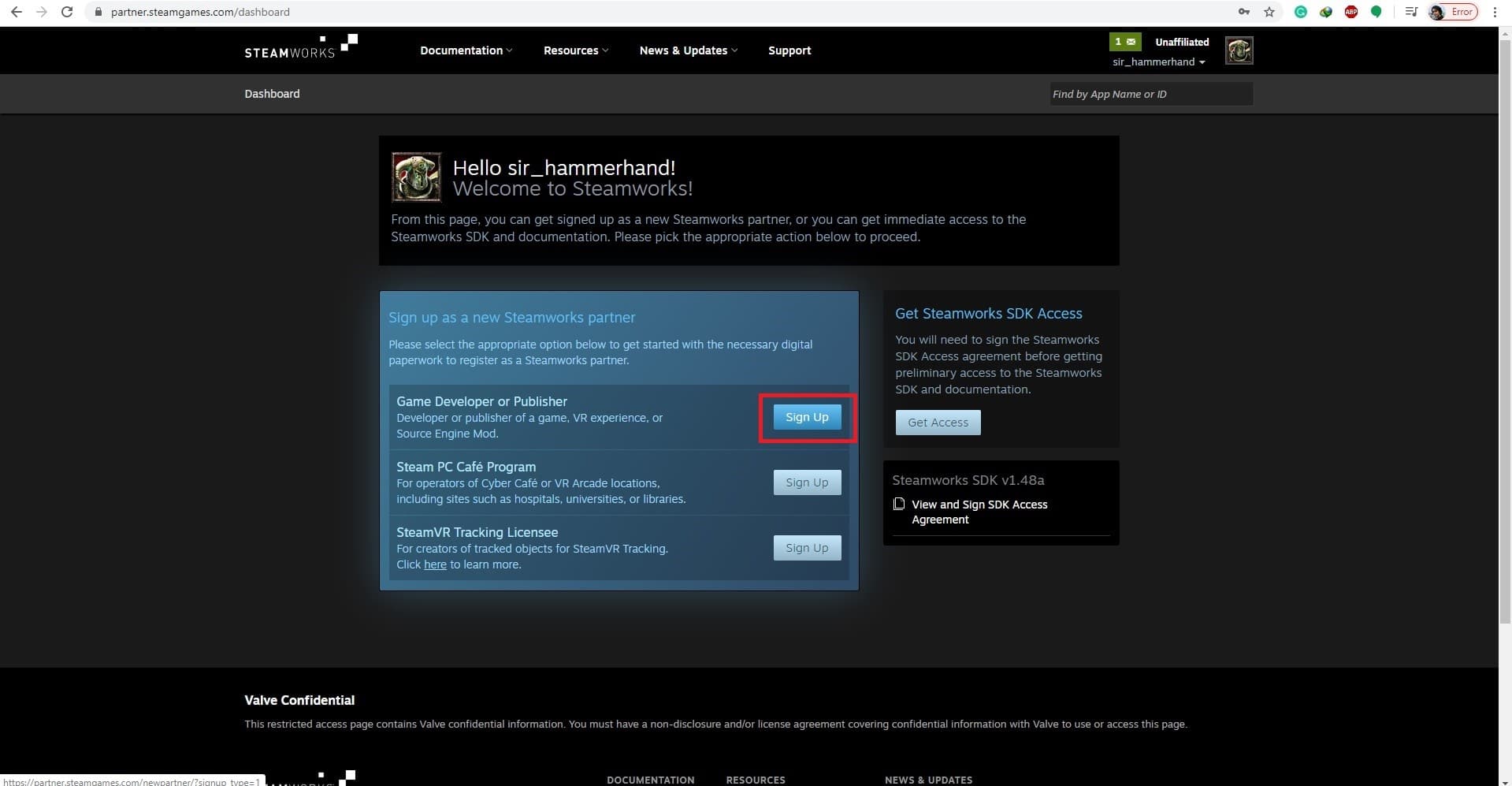Click the Find by App Name search field
The width and height of the screenshot is (1512, 786).
pos(1150,93)
